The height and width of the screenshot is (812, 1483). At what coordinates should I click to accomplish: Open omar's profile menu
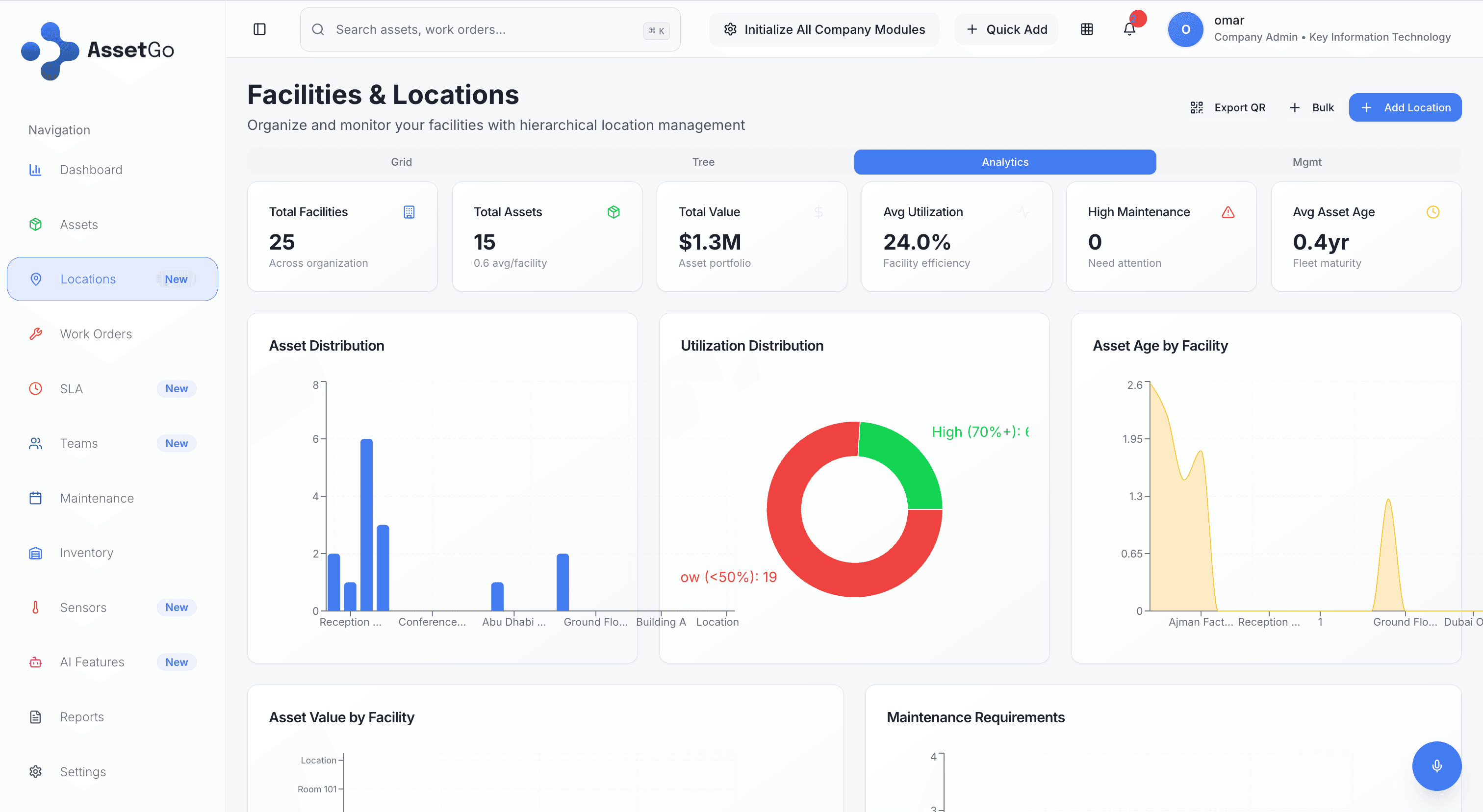point(1185,29)
